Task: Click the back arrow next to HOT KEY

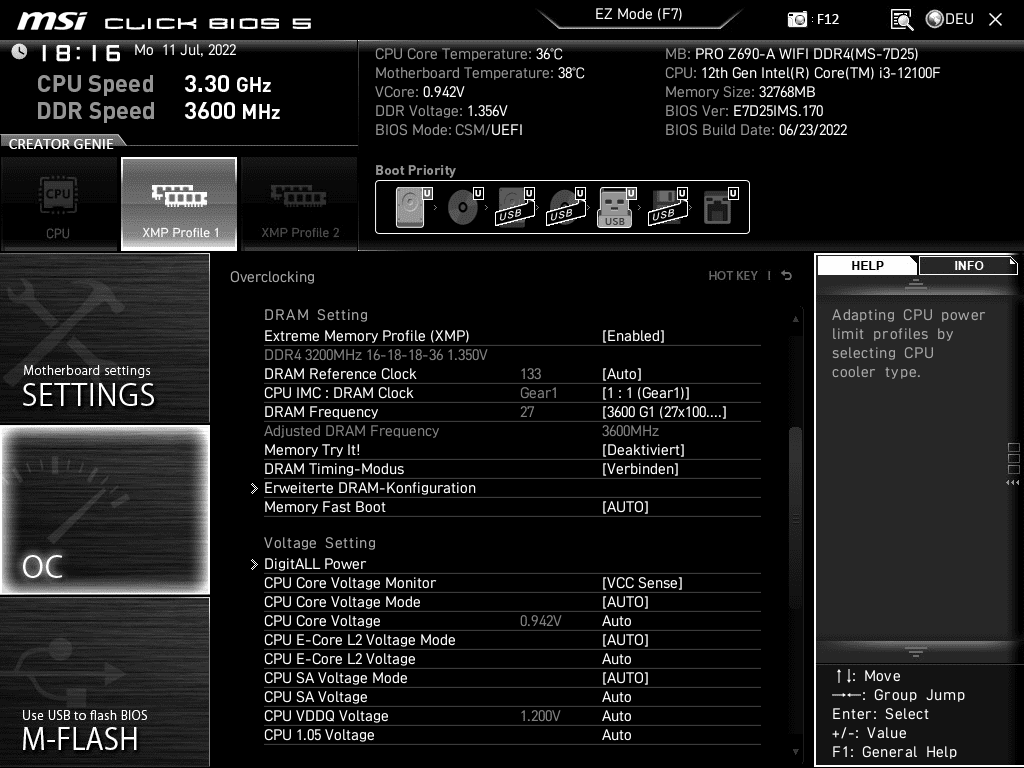Action: click(x=787, y=276)
